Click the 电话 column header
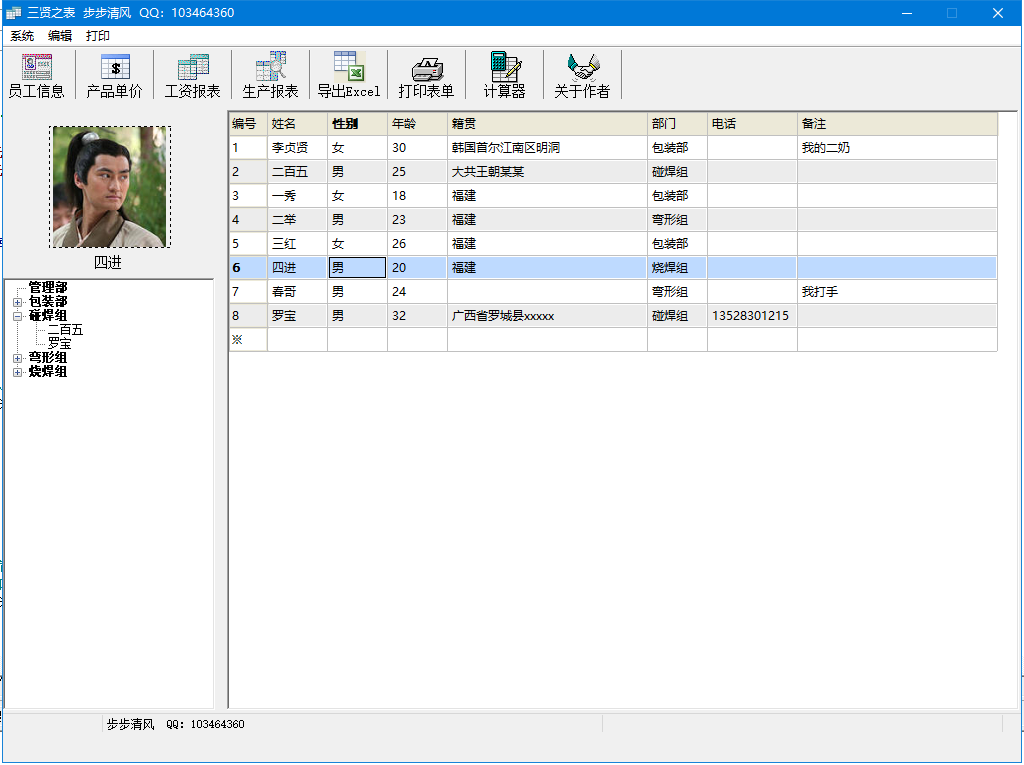The height and width of the screenshot is (765, 1024). point(752,124)
